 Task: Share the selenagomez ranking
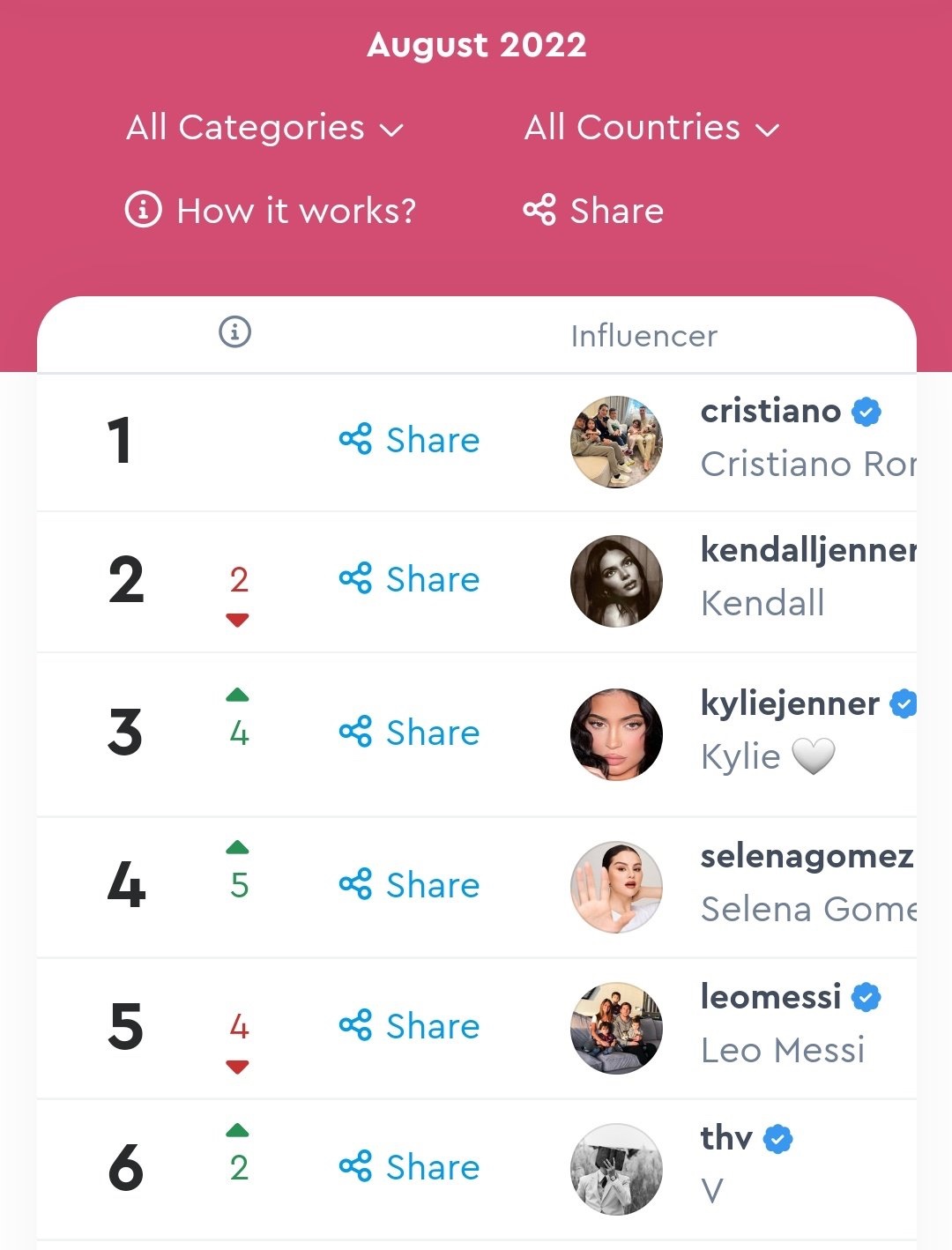(x=409, y=884)
